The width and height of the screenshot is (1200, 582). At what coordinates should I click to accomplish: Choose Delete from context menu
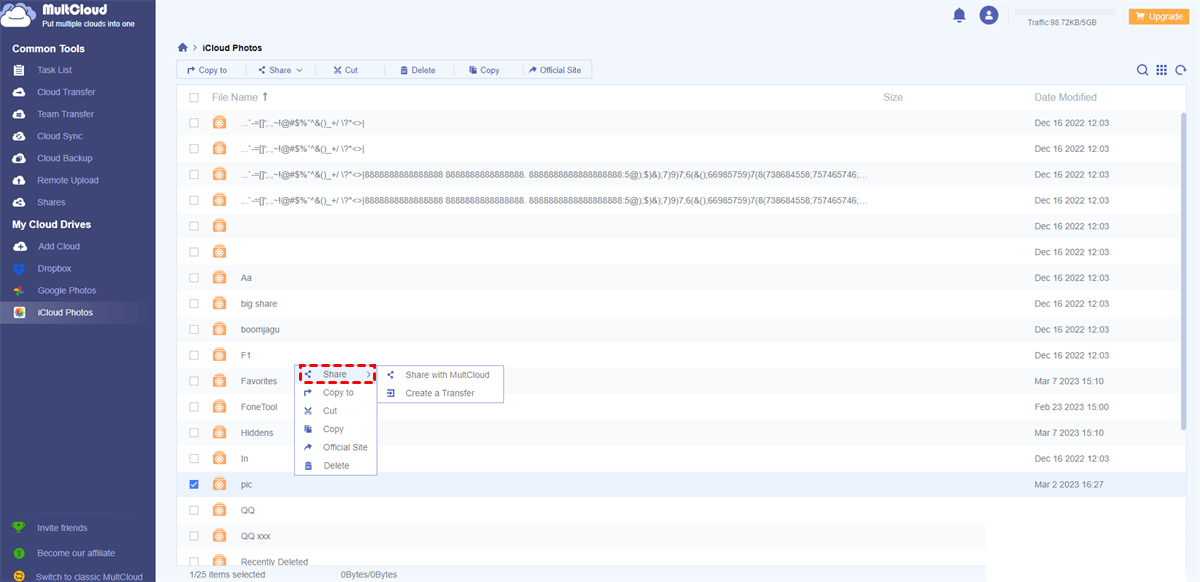[336, 466]
